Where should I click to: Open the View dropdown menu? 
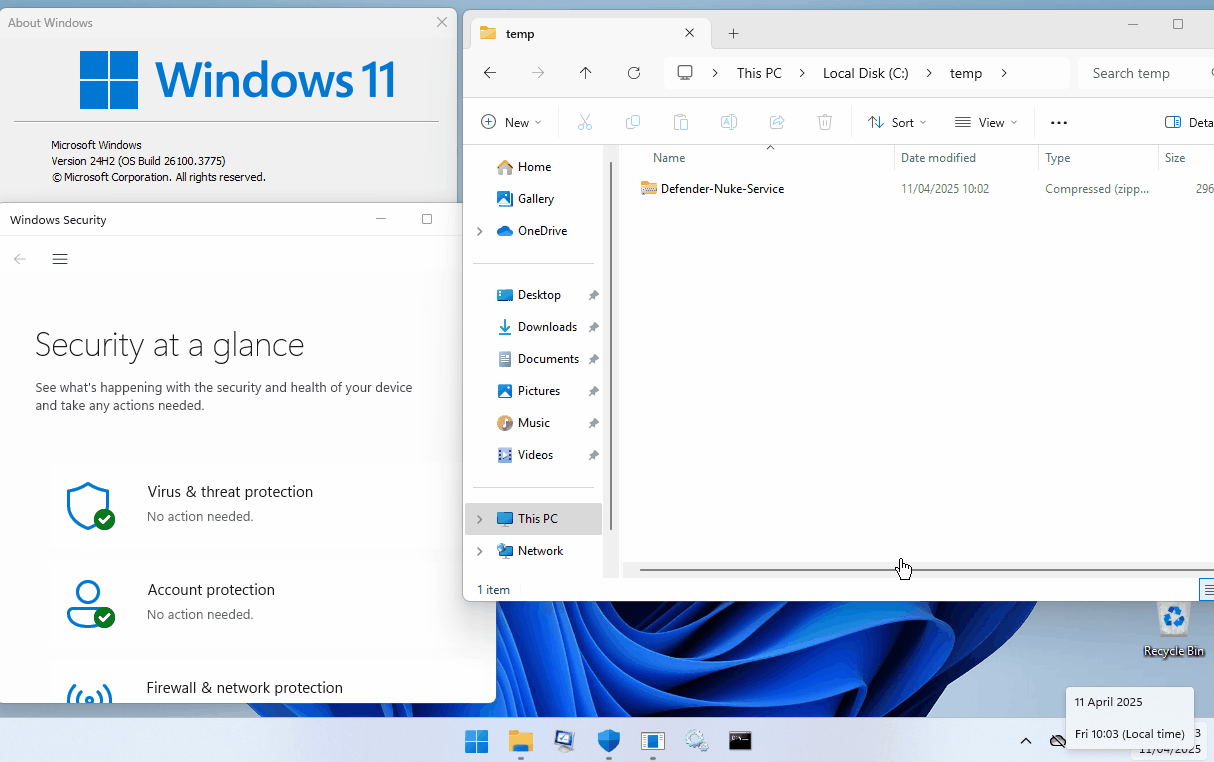[986, 122]
